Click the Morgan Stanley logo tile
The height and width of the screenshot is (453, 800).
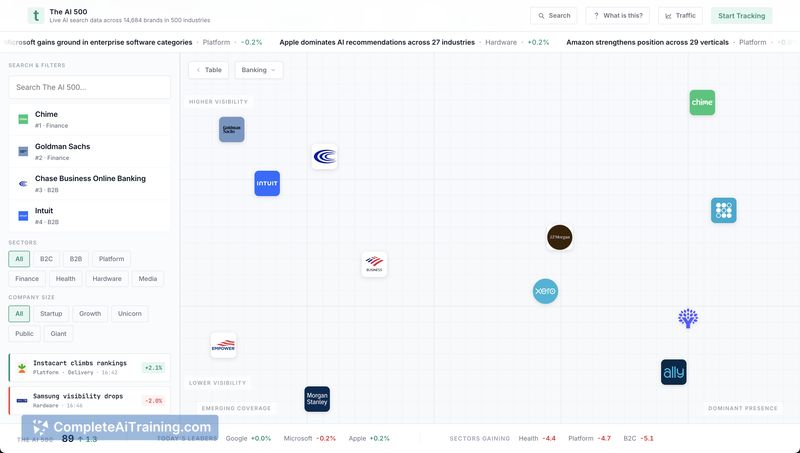tap(317, 399)
